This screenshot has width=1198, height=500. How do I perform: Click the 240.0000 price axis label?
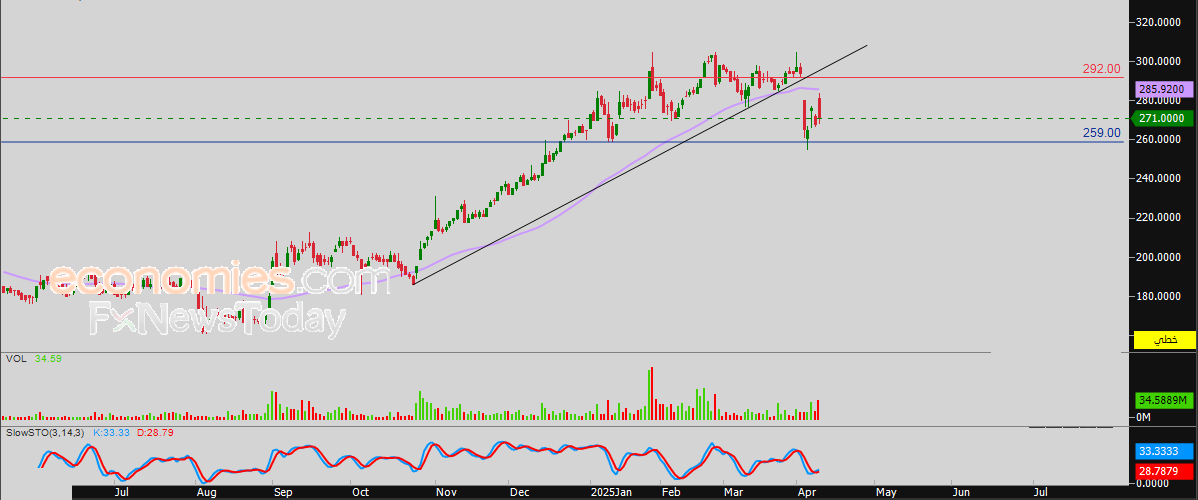coord(1159,178)
